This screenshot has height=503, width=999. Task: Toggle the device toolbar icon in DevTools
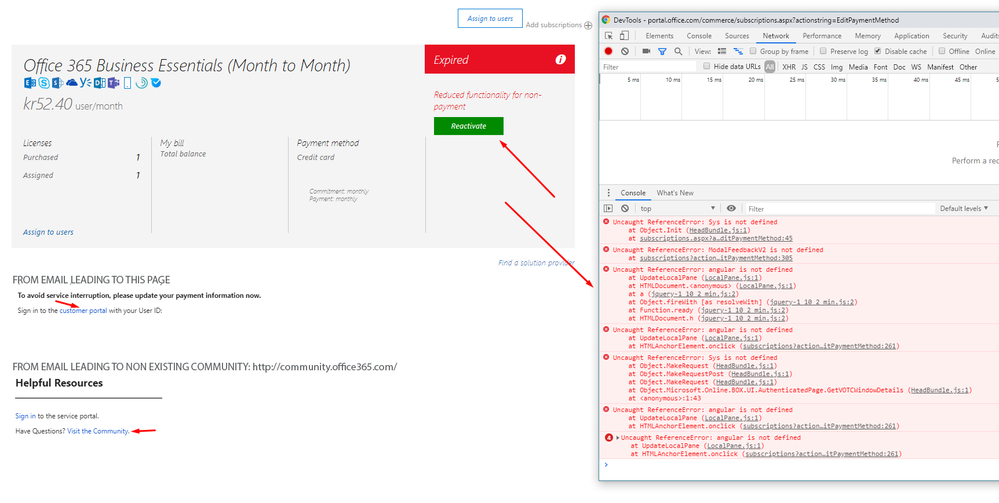pos(624,36)
